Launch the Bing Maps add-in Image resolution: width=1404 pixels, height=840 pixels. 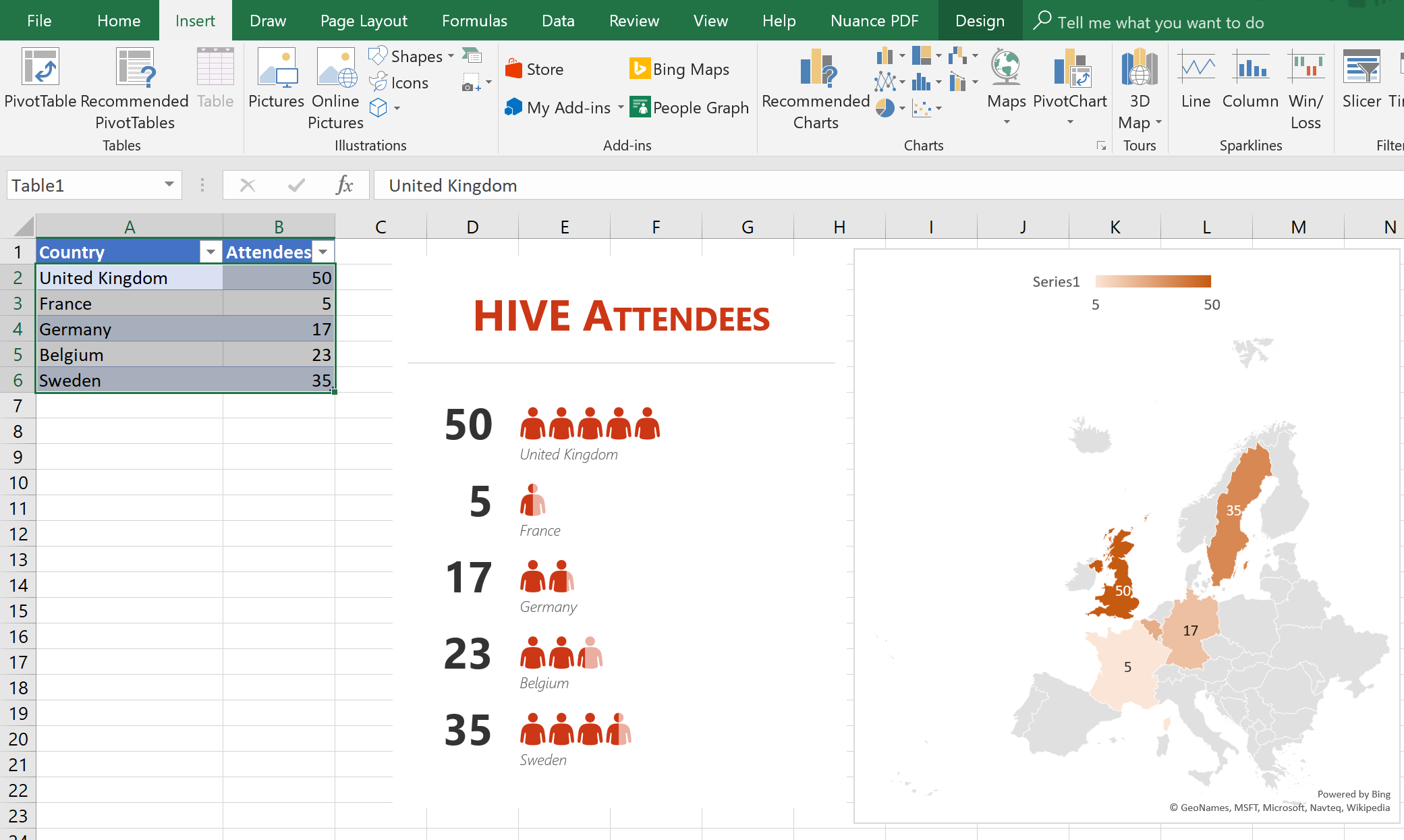point(679,69)
